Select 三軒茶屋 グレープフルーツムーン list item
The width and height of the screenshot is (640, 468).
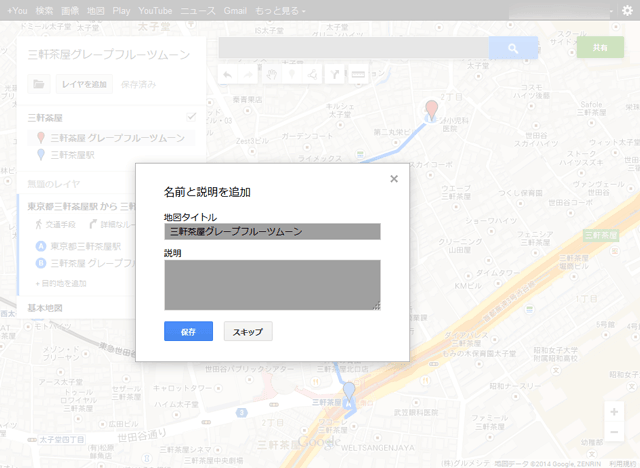click(x=111, y=138)
